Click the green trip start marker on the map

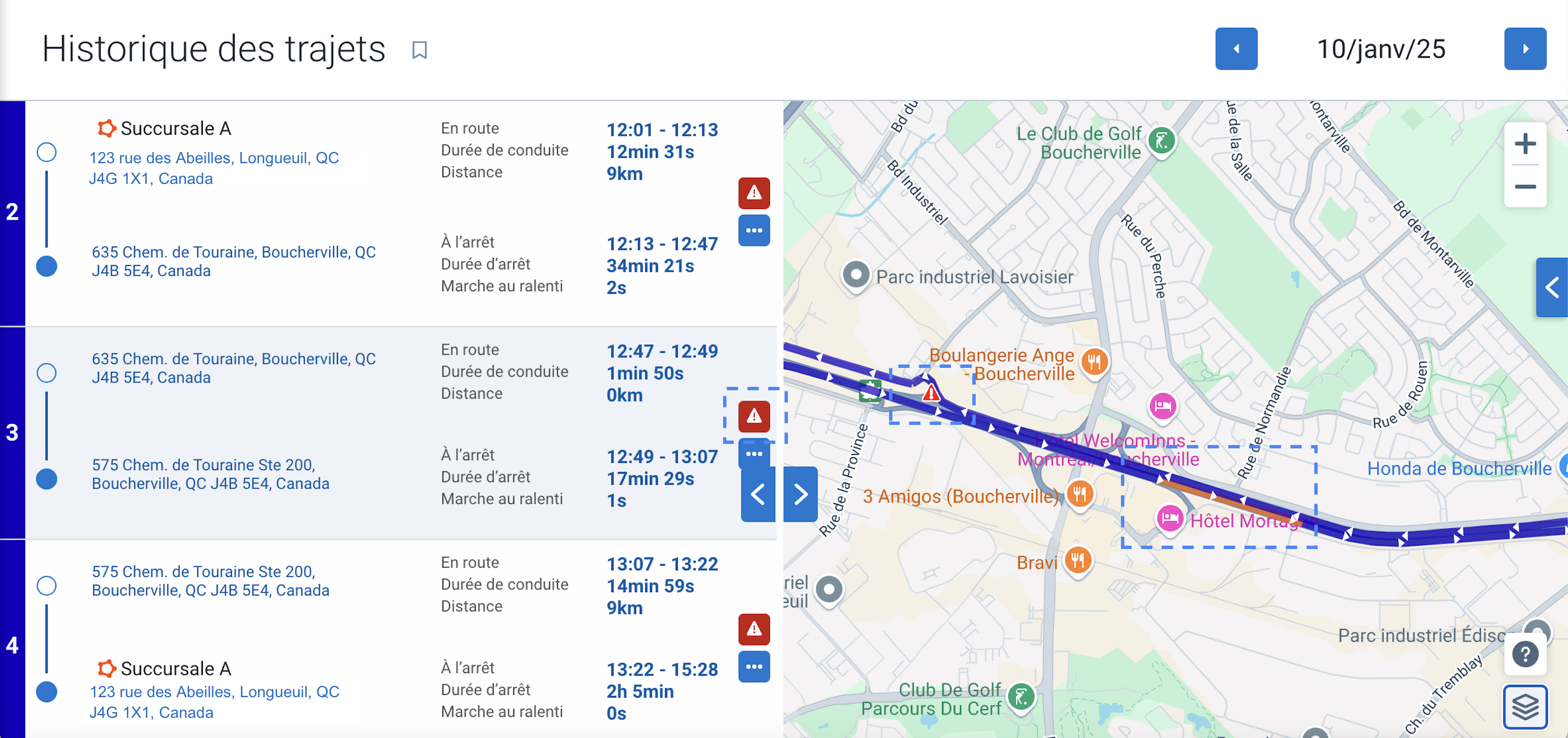(871, 390)
